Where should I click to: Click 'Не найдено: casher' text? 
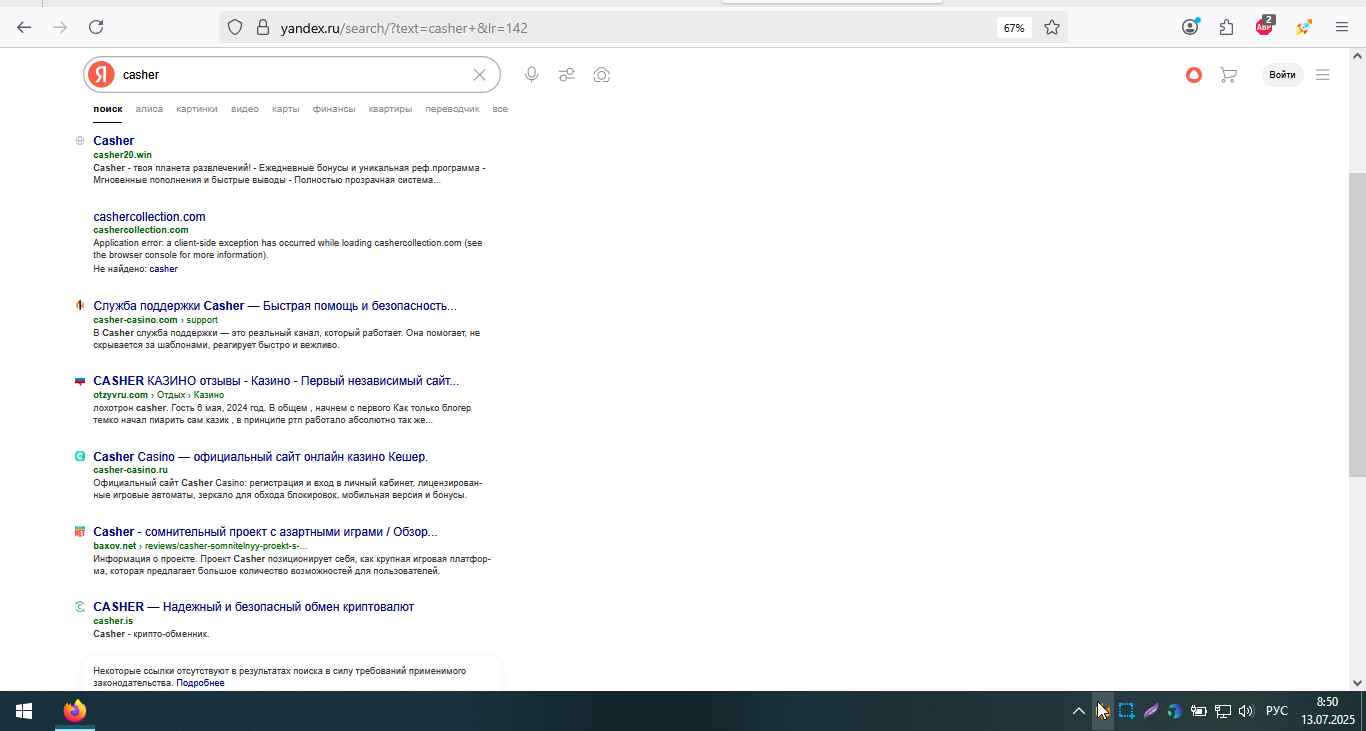coord(135,269)
